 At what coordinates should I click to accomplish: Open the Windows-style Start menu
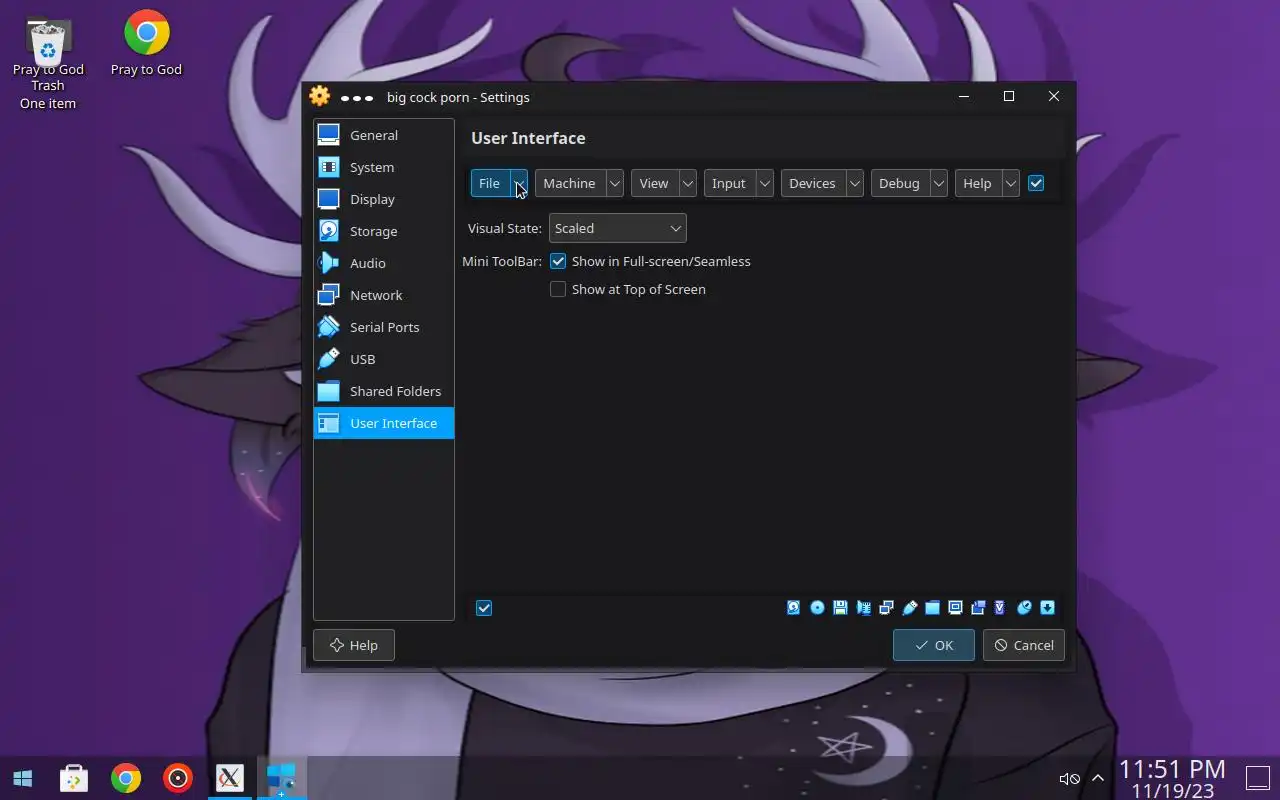click(22, 778)
